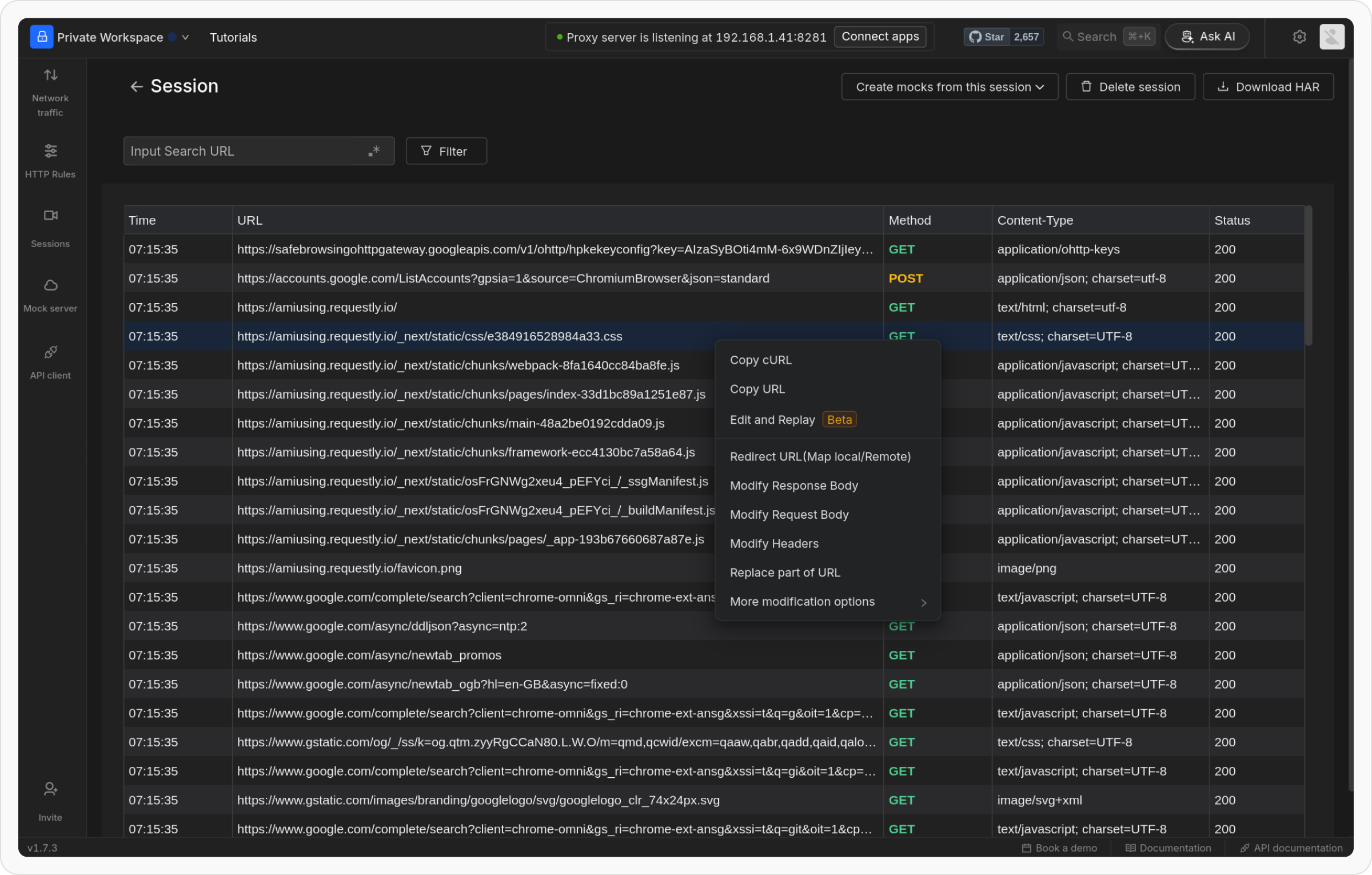Viewport: 1372px width, 875px height.
Task: Open settings gear icon
Action: coord(1299,37)
